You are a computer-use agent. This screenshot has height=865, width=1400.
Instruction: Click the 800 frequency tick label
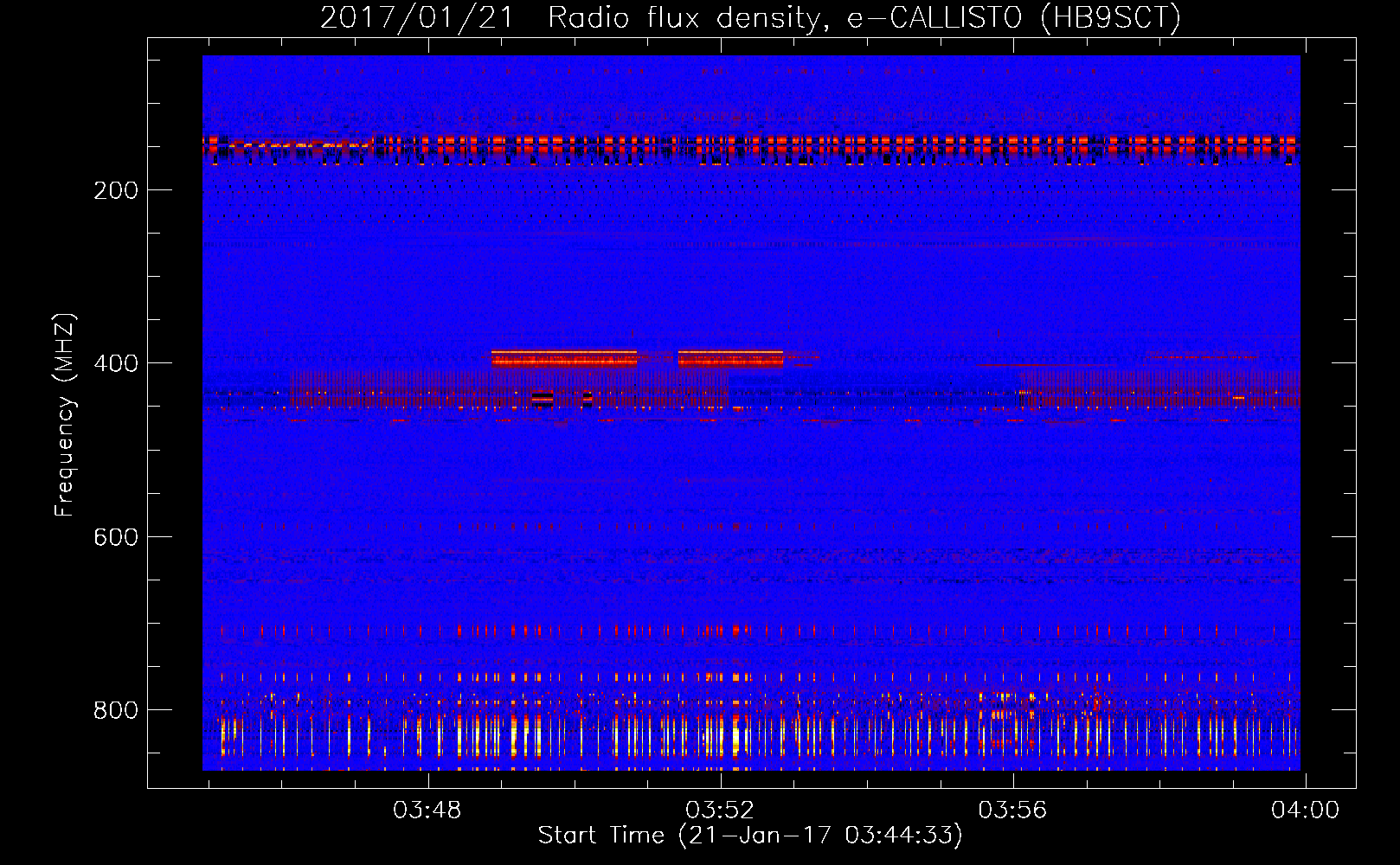pos(116,711)
